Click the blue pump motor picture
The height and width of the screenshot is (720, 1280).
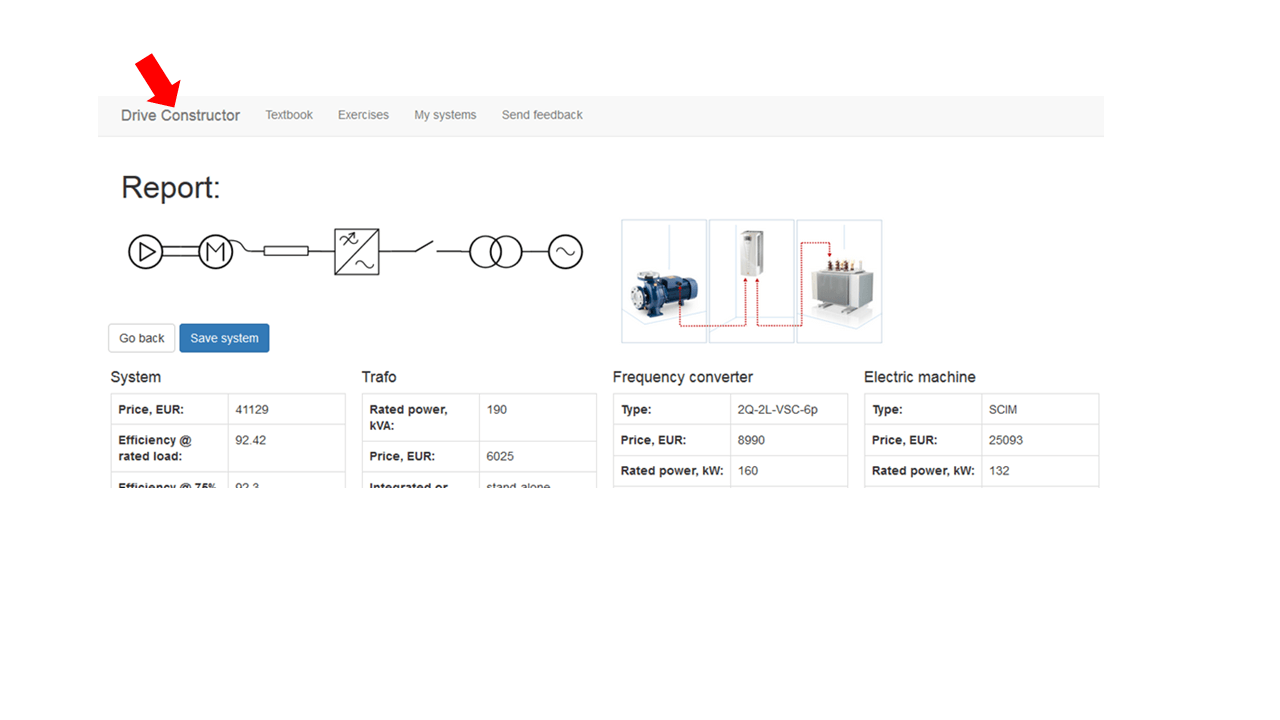664,291
